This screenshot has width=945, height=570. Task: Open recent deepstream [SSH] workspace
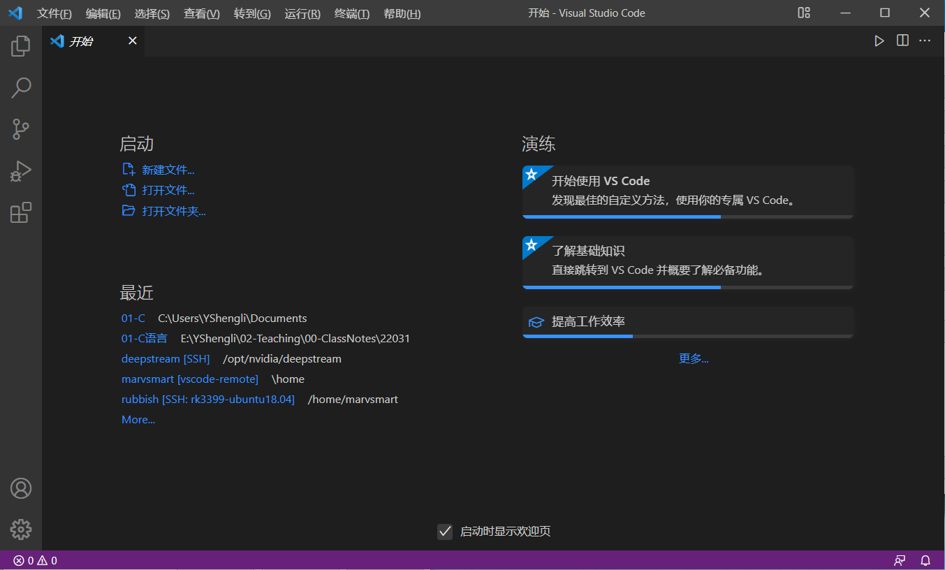pyautogui.click(x=166, y=359)
